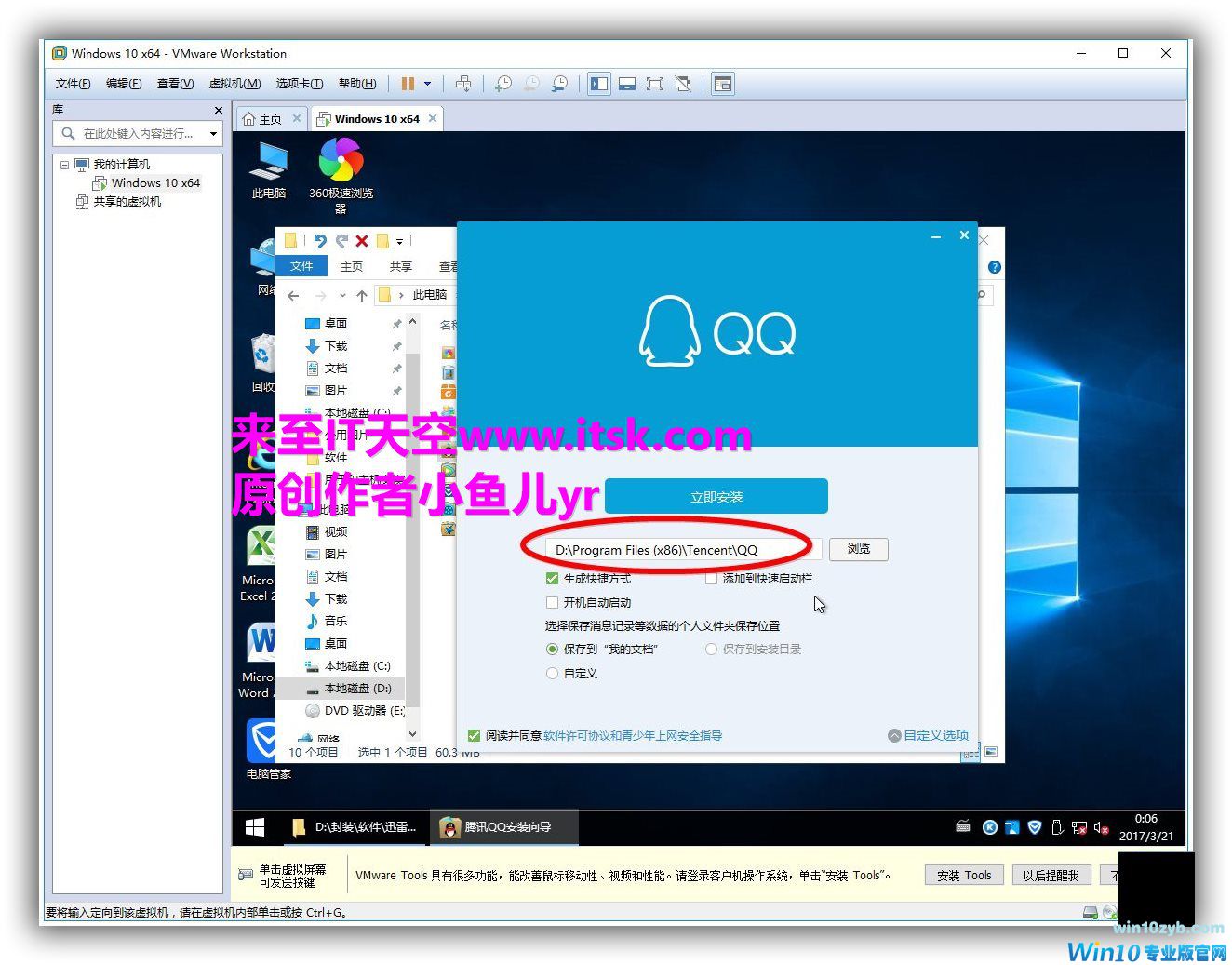
Task: Switch to 腾讯QQ安装向导 taskbar item
Action: (503, 826)
